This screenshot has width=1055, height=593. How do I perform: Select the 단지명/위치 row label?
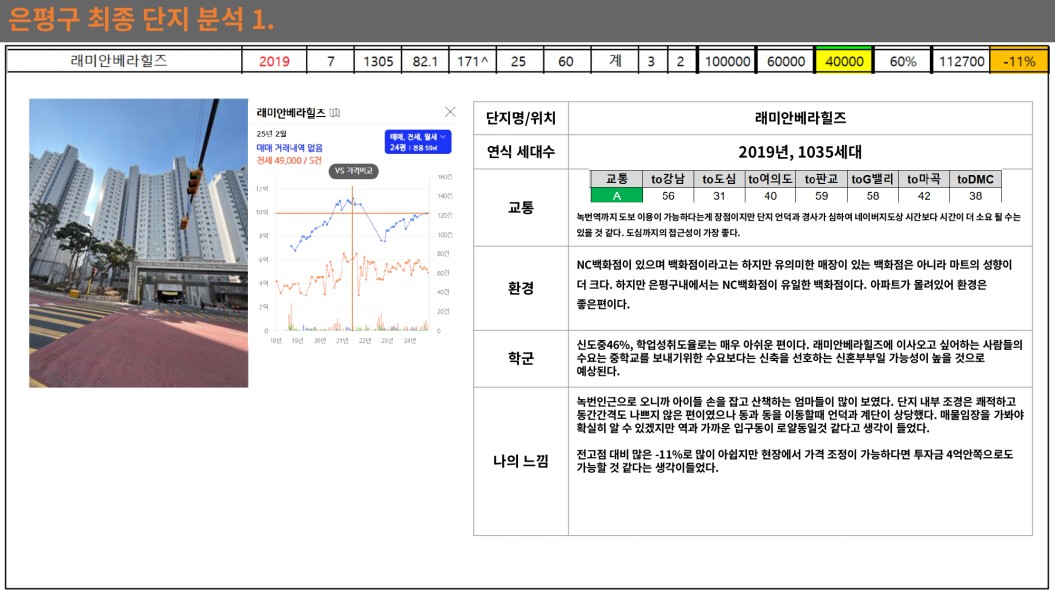pyautogui.click(x=521, y=118)
